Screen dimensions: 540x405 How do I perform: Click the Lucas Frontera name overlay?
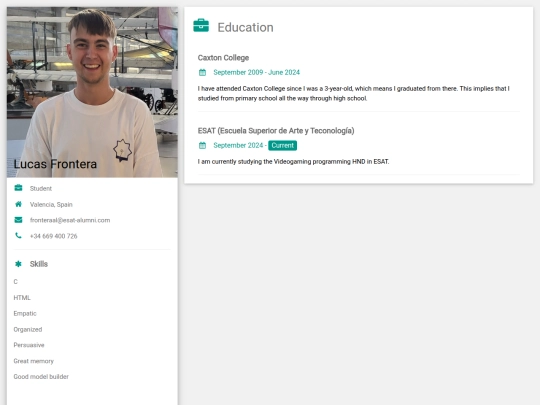pyautogui.click(x=55, y=164)
